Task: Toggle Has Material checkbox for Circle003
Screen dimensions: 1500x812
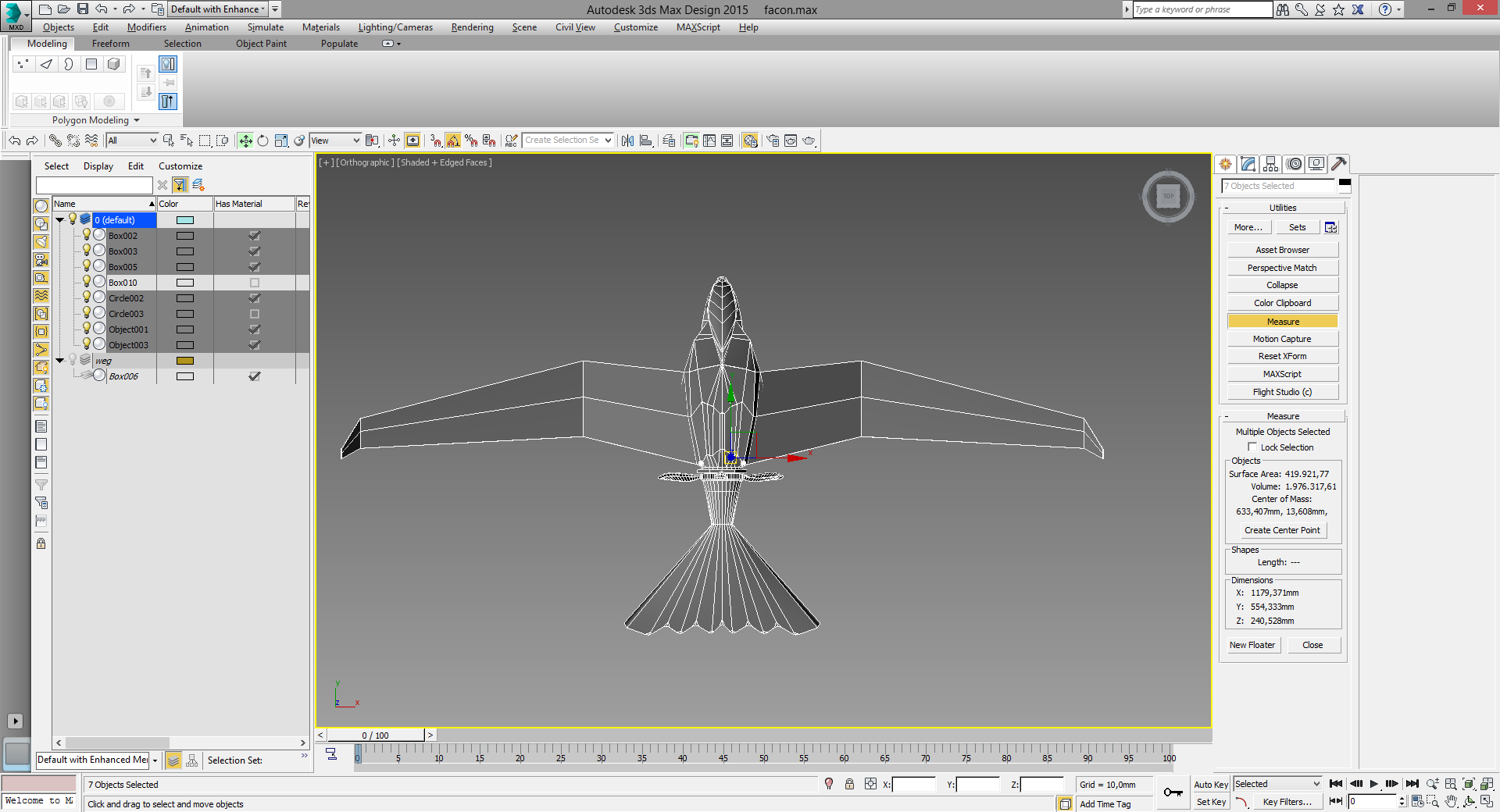Action: pos(255,314)
